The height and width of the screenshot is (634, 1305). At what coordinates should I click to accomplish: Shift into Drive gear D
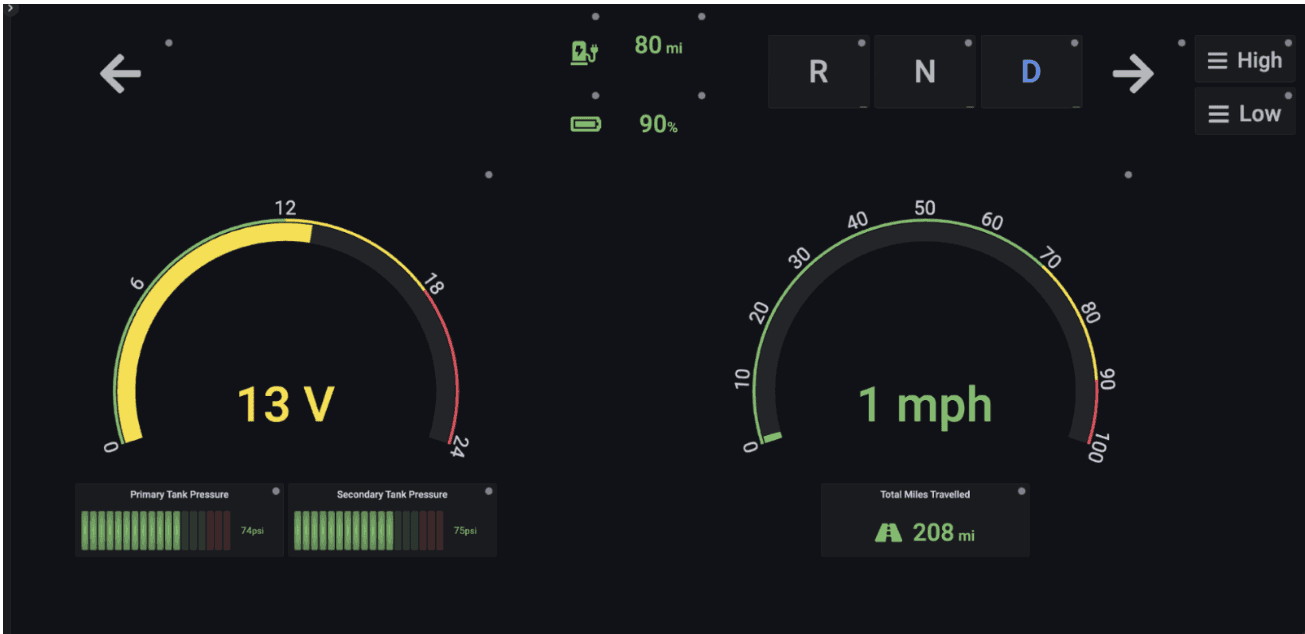1031,72
